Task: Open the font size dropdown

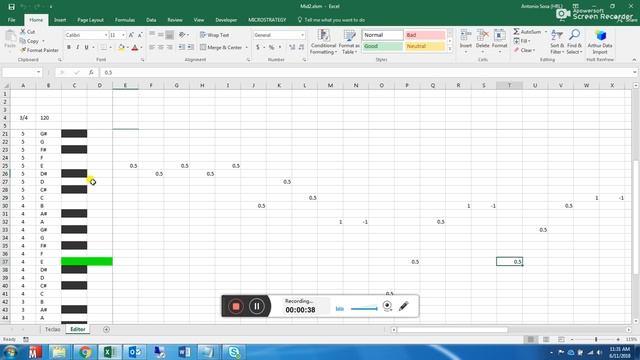Action: tap(123, 35)
